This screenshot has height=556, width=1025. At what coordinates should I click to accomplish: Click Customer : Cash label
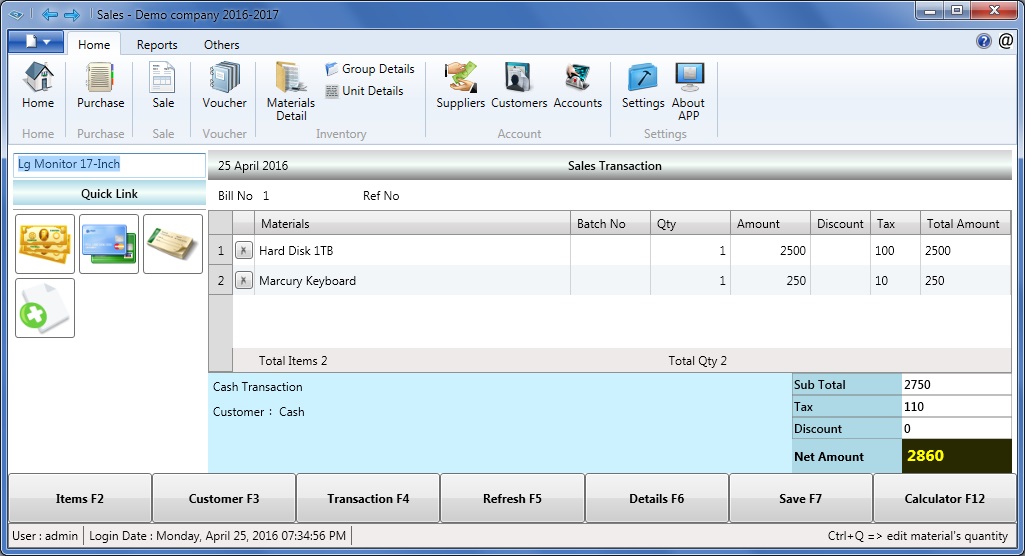tap(259, 412)
